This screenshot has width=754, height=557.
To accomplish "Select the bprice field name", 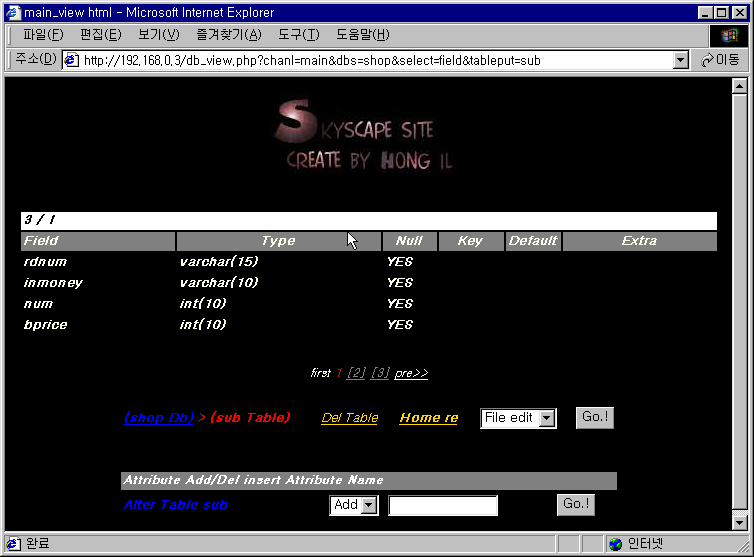I will click(x=46, y=325).
